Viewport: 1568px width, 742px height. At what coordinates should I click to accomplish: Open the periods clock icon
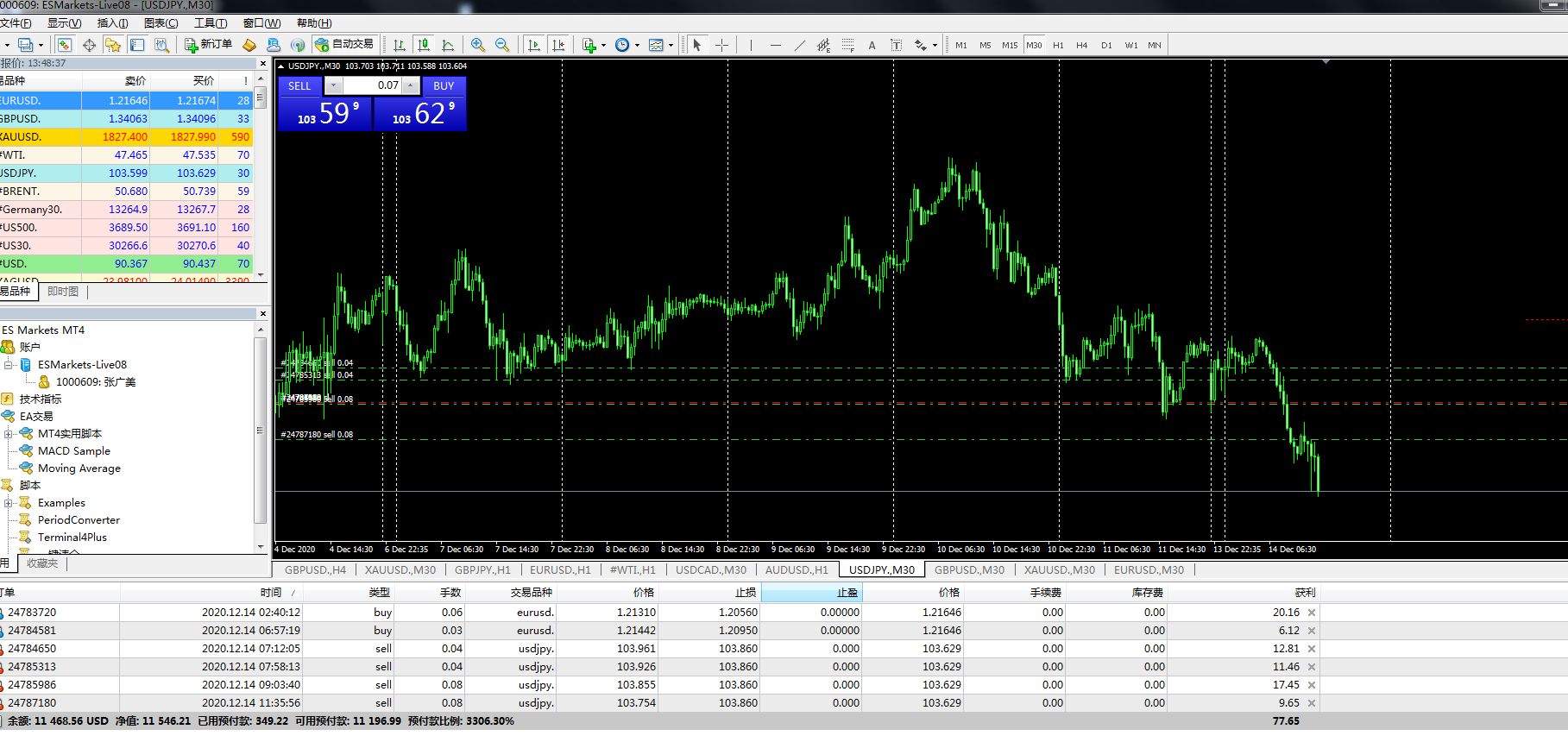click(622, 45)
